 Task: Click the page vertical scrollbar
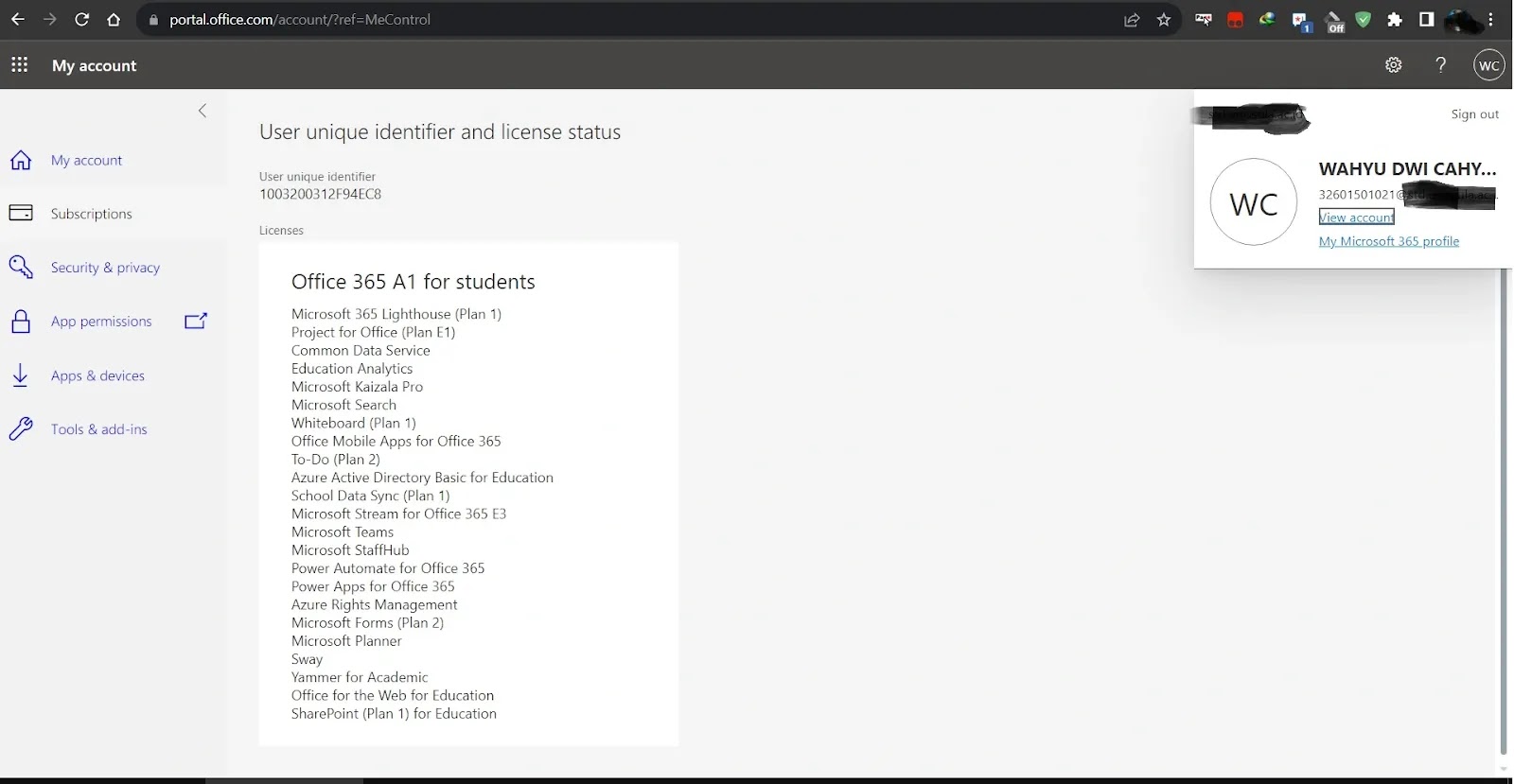click(1504, 511)
